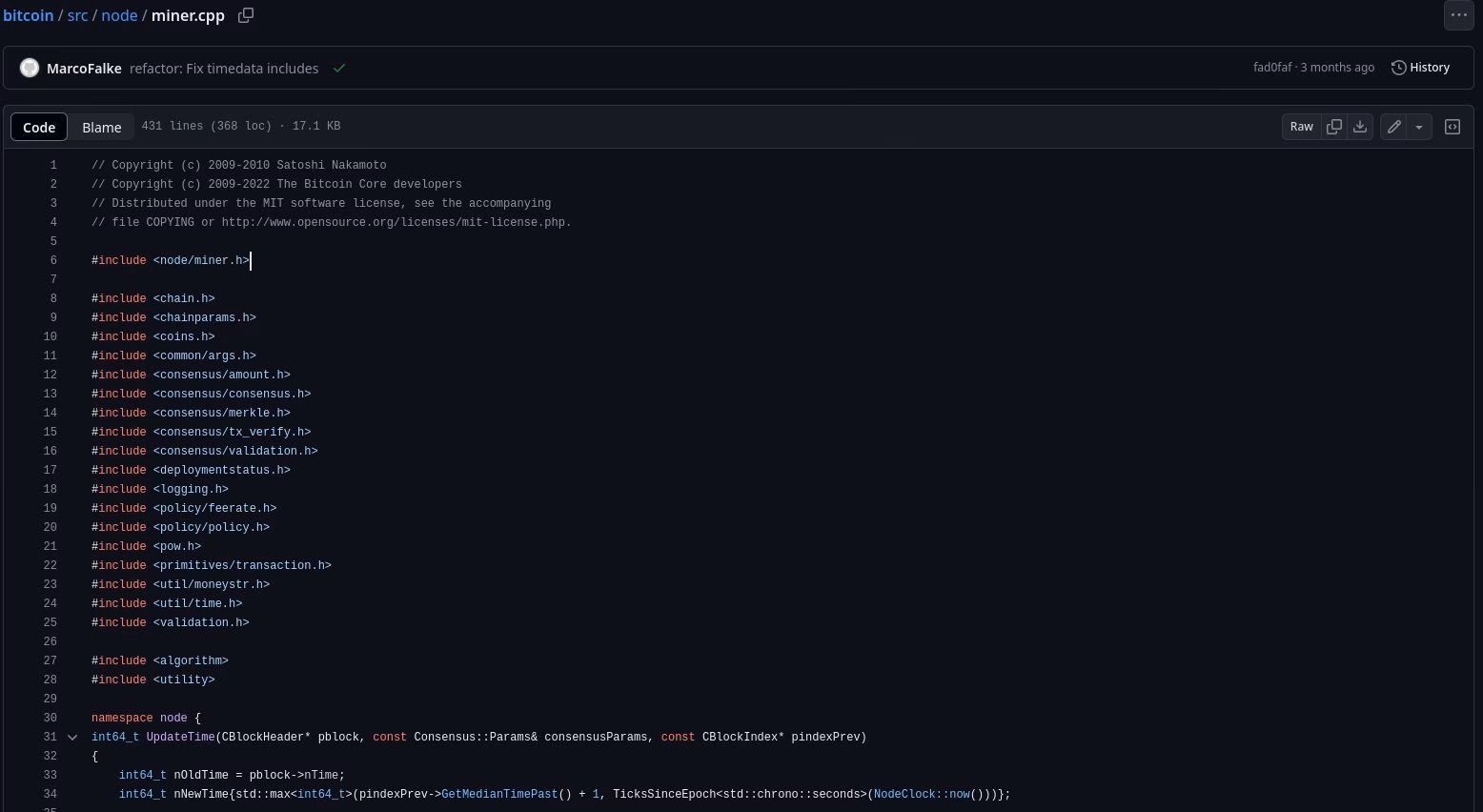Screen dimensions: 1483x812
Task: Open commit message refactor: Fix timedata includes
Action: pyautogui.click(x=225, y=68)
